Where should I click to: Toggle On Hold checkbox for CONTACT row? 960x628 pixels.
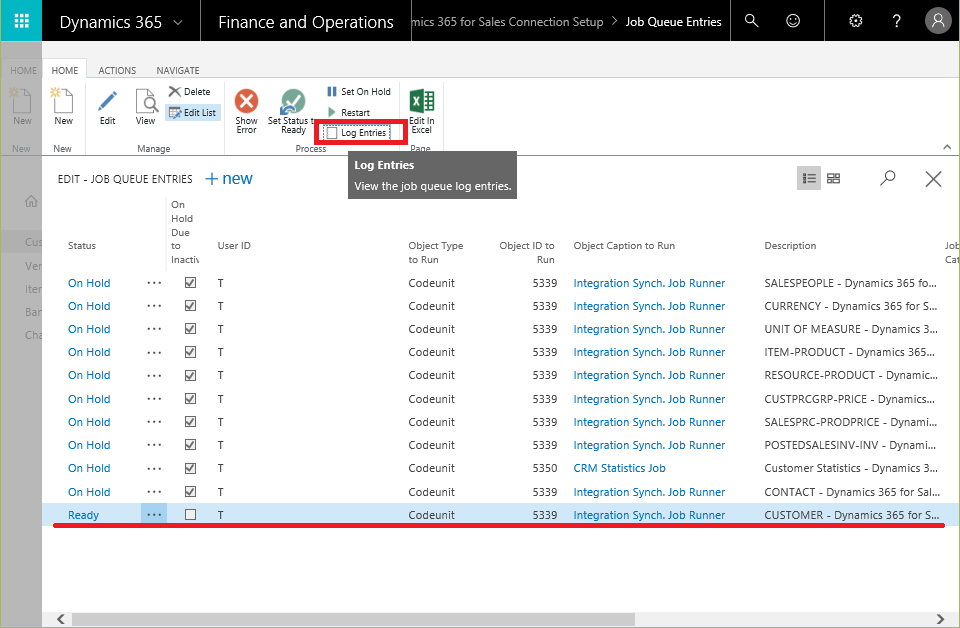point(190,492)
